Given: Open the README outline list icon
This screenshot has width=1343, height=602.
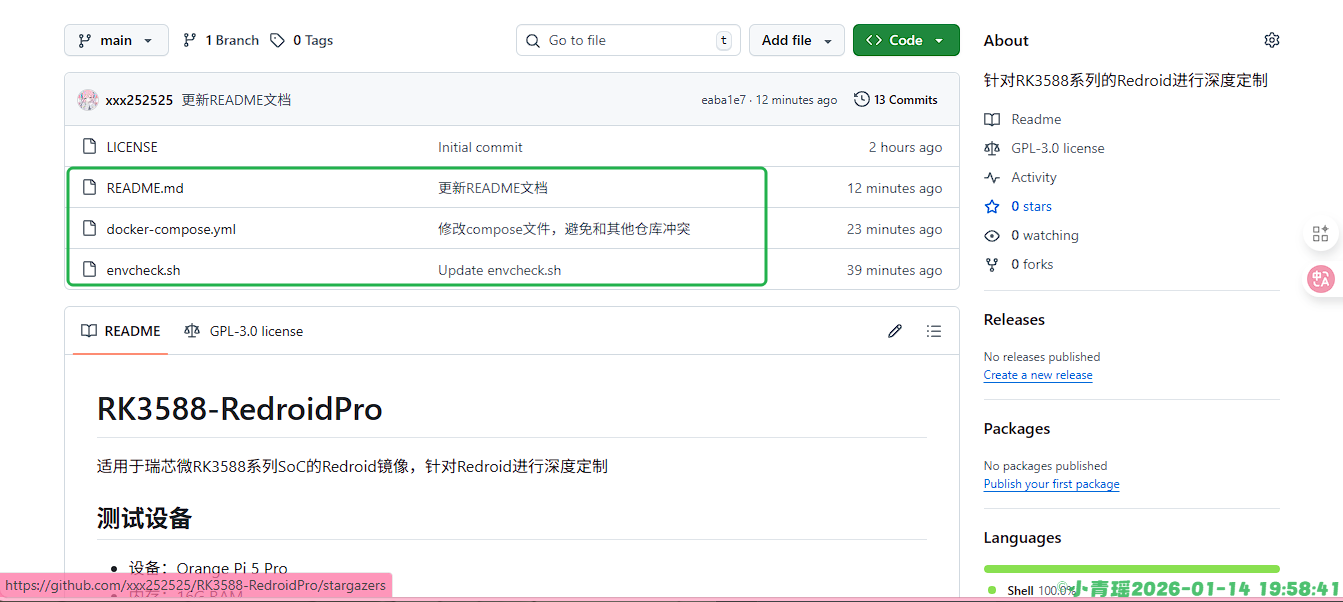Looking at the screenshot, I should tap(933, 331).
